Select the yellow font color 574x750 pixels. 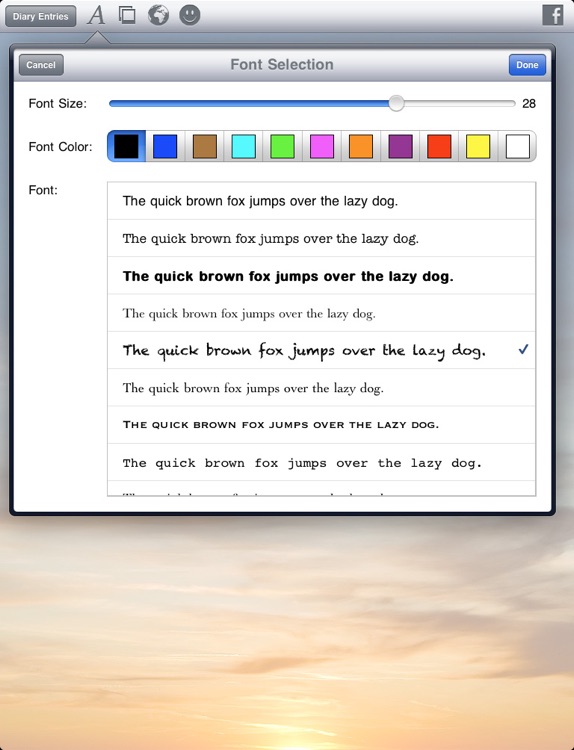[x=478, y=146]
